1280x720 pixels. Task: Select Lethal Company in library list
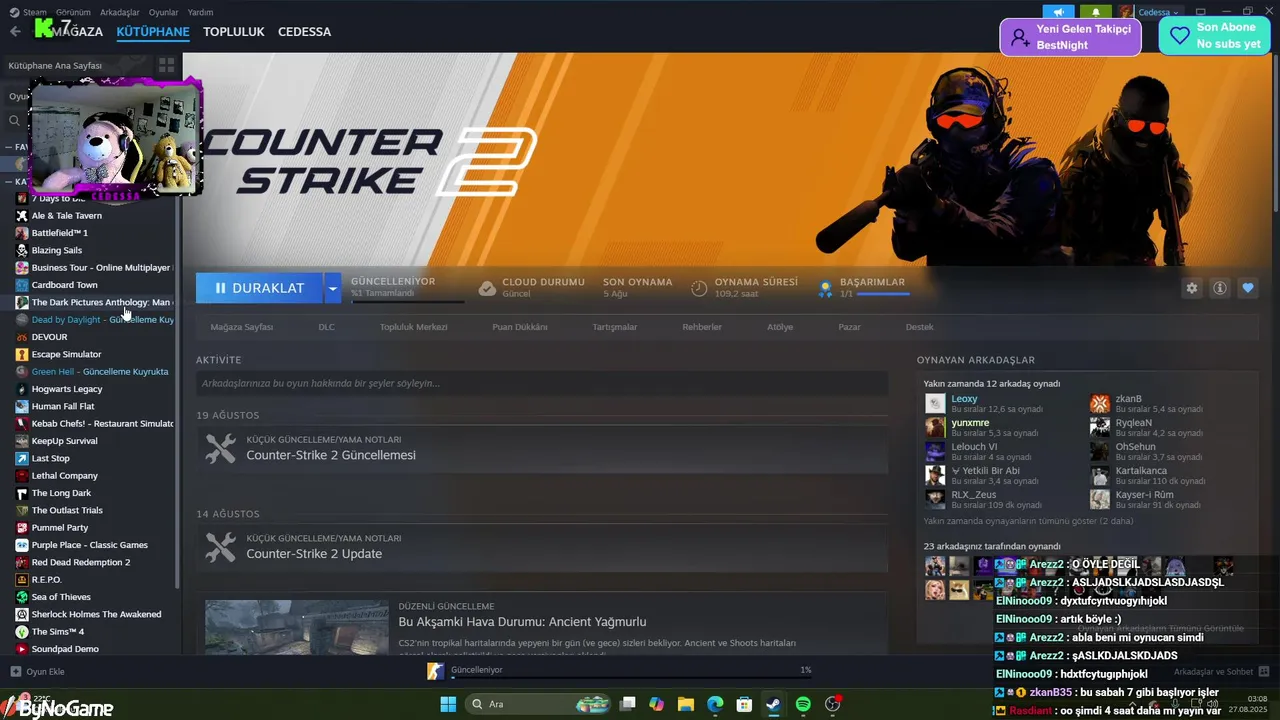pos(65,476)
